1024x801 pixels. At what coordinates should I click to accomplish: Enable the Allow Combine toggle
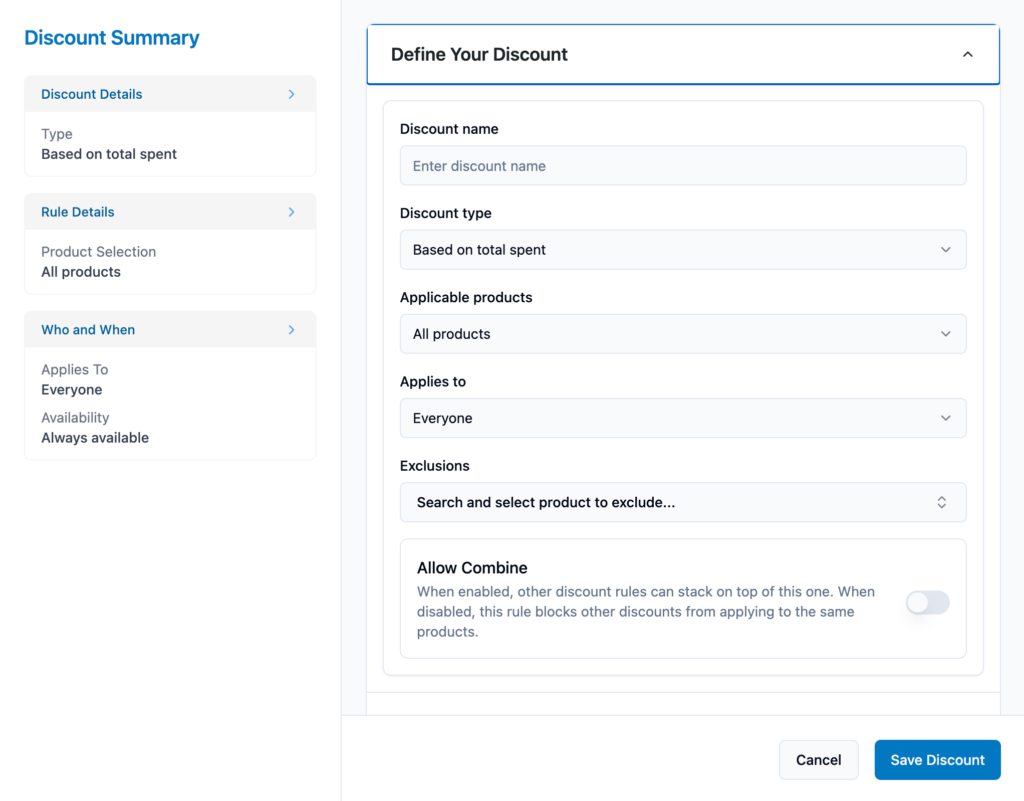coord(927,602)
